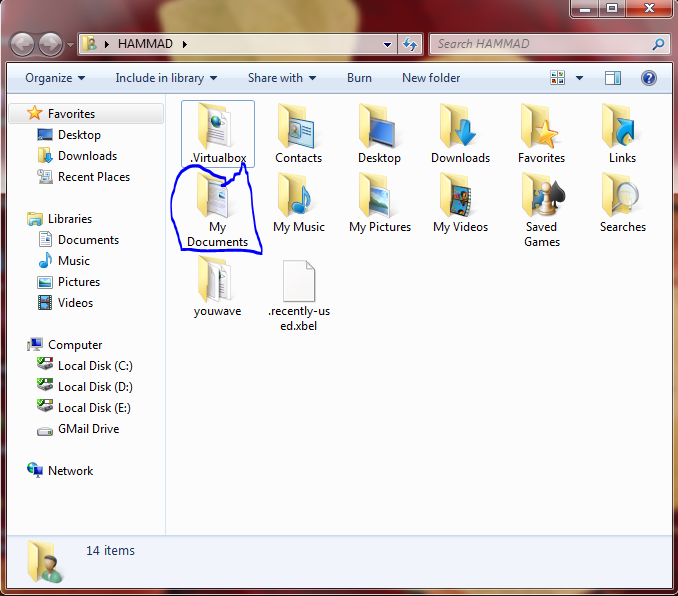Open the Share with dropdown
The width and height of the screenshot is (678, 596).
click(x=282, y=78)
